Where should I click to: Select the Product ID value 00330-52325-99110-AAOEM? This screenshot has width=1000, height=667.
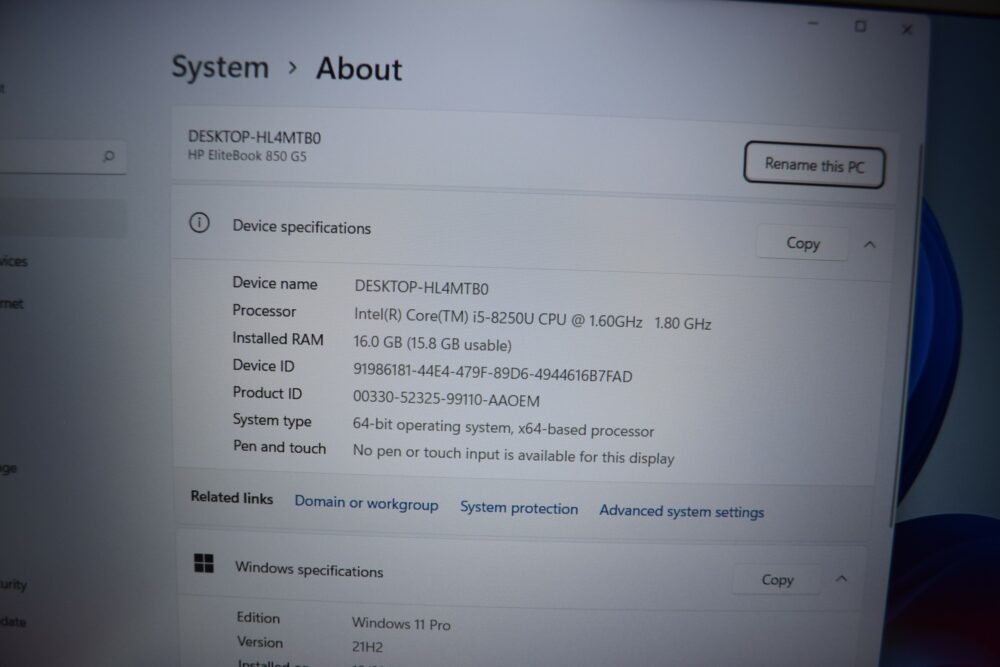[x=446, y=399]
